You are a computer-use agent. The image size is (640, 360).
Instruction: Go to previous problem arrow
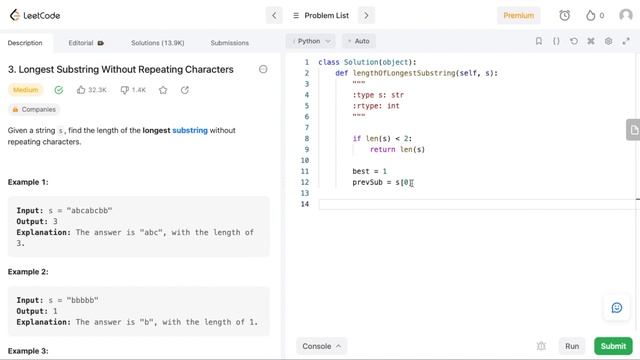[x=274, y=16]
